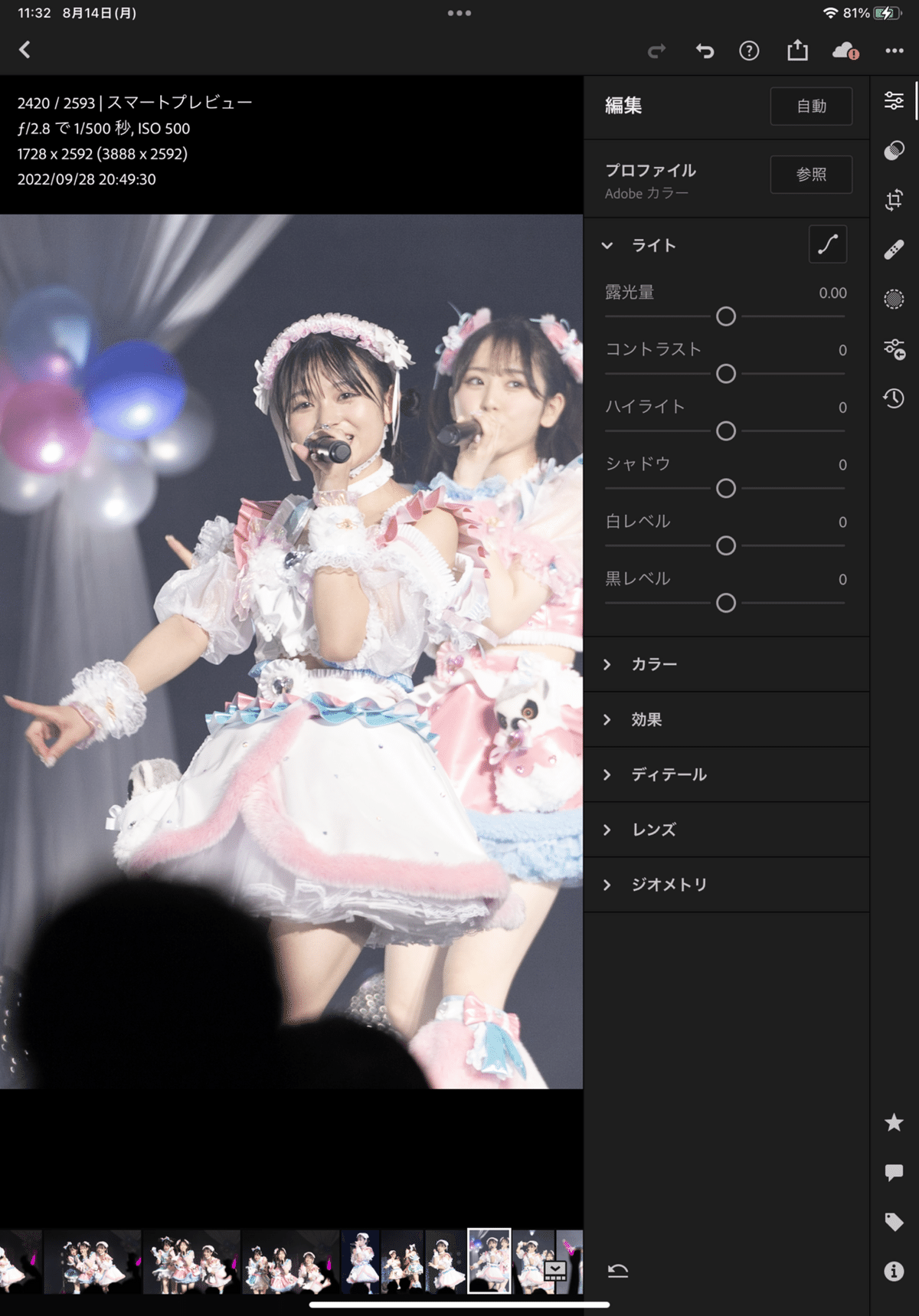Tap the 白レベル slider handle
The height and width of the screenshot is (1316, 919).
pyautogui.click(x=726, y=546)
